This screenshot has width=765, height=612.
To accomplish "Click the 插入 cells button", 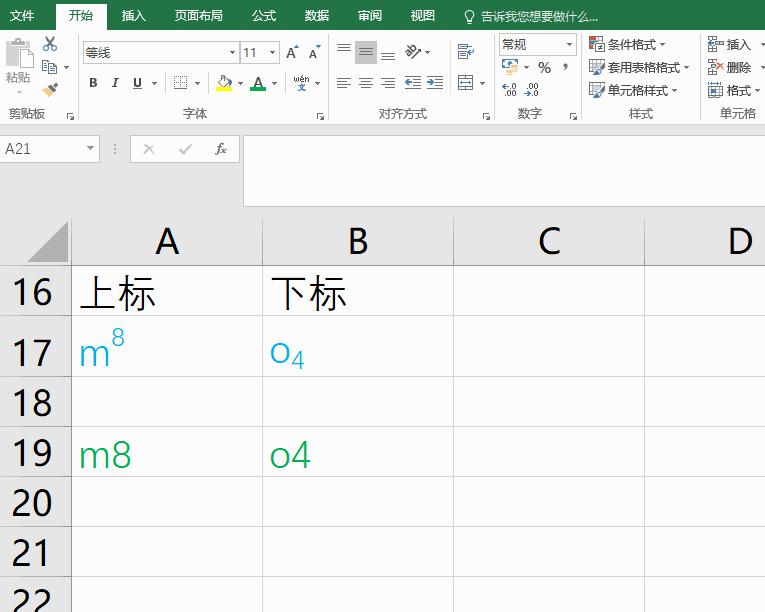I will point(729,44).
